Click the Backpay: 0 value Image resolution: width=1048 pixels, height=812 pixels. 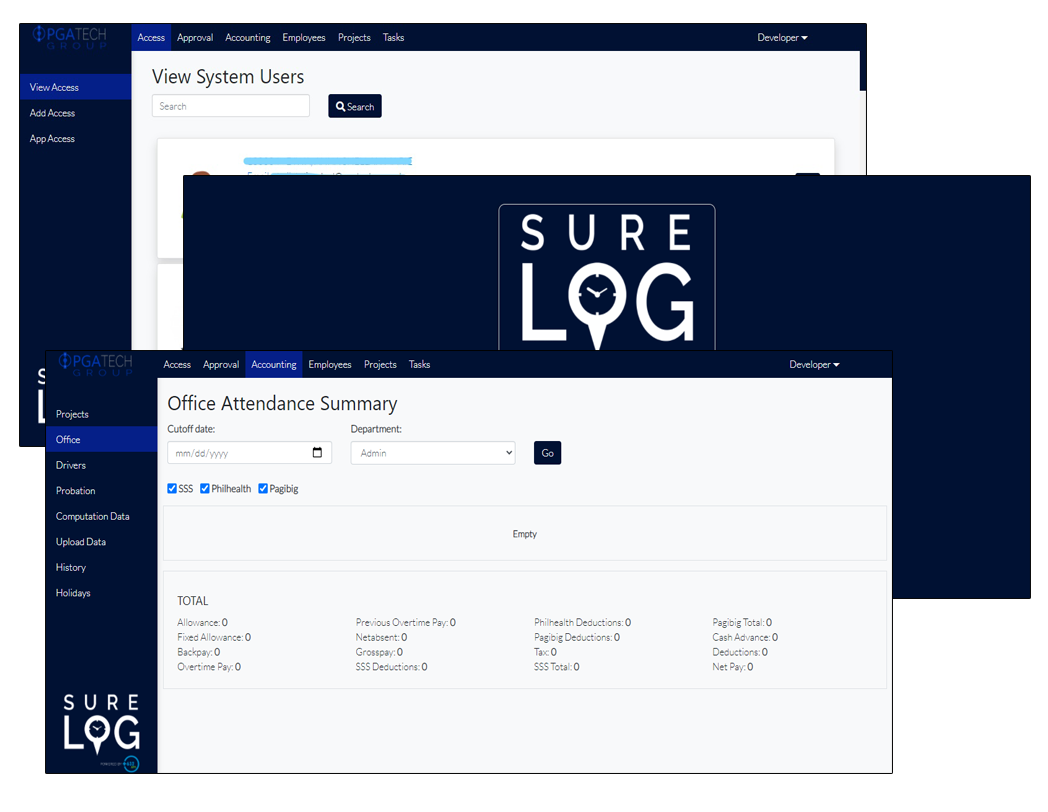(199, 652)
